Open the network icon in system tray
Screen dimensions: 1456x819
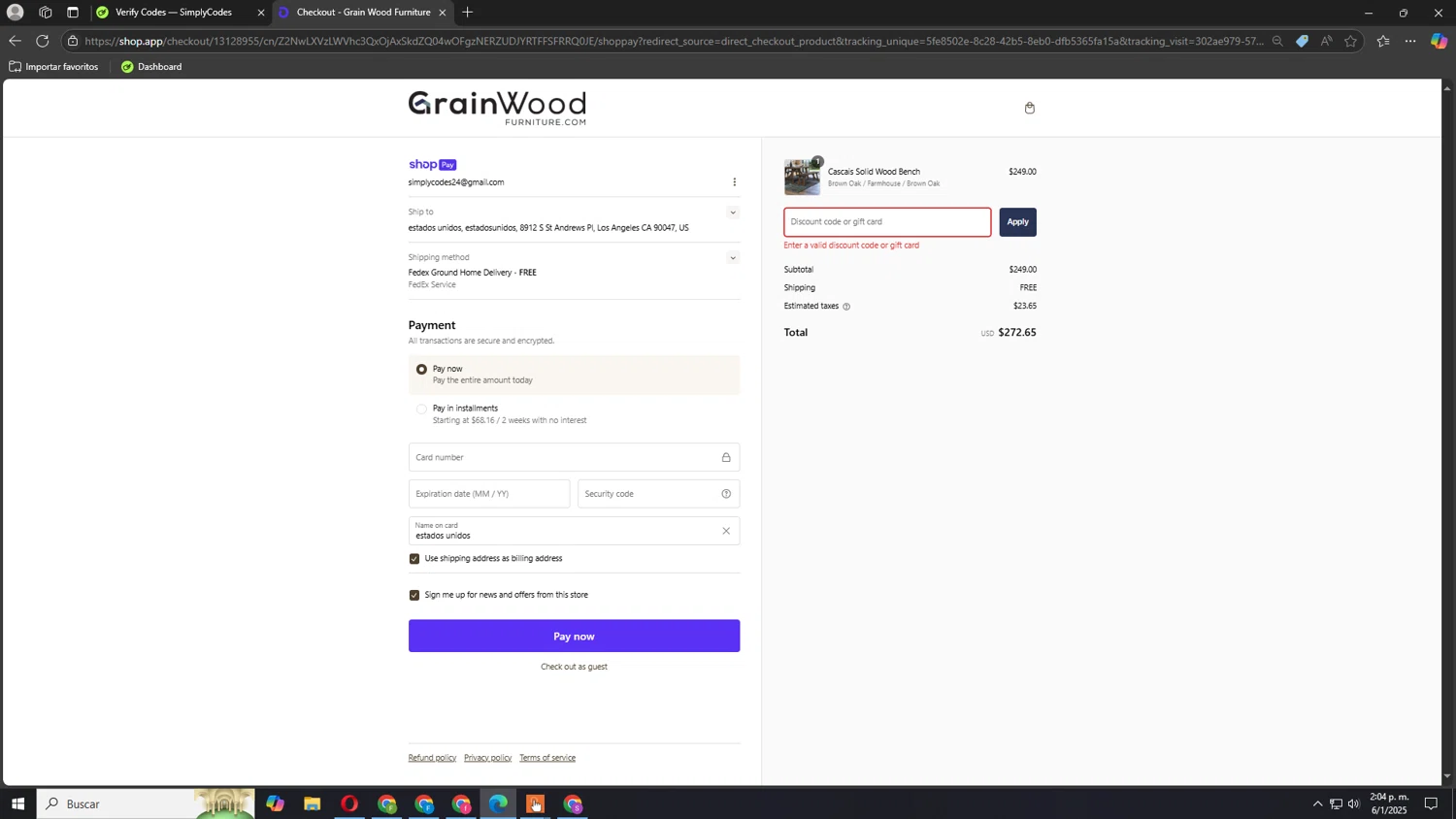[1336, 803]
